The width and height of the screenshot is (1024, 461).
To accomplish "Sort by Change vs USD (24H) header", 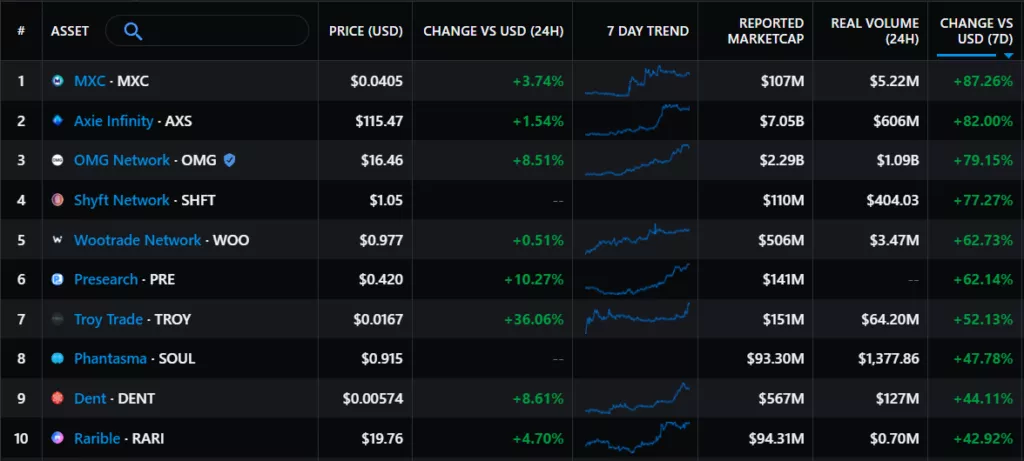I will pyautogui.click(x=493, y=31).
